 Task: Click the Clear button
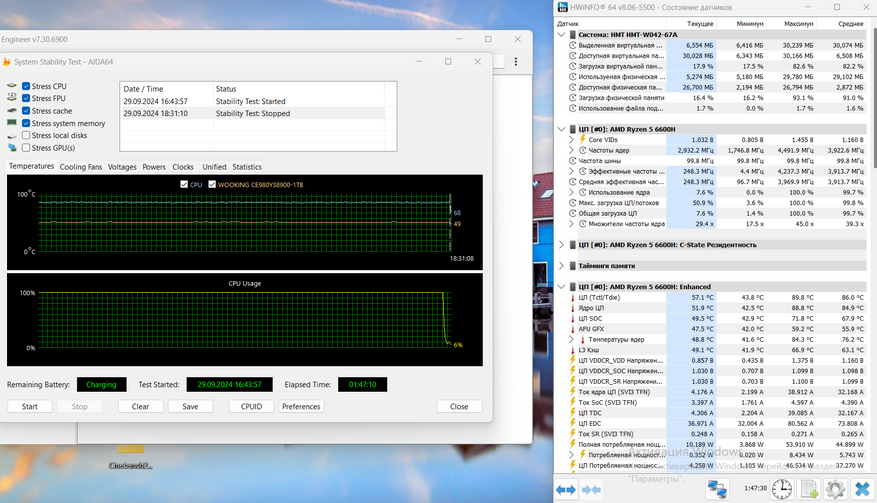(140, 407)
